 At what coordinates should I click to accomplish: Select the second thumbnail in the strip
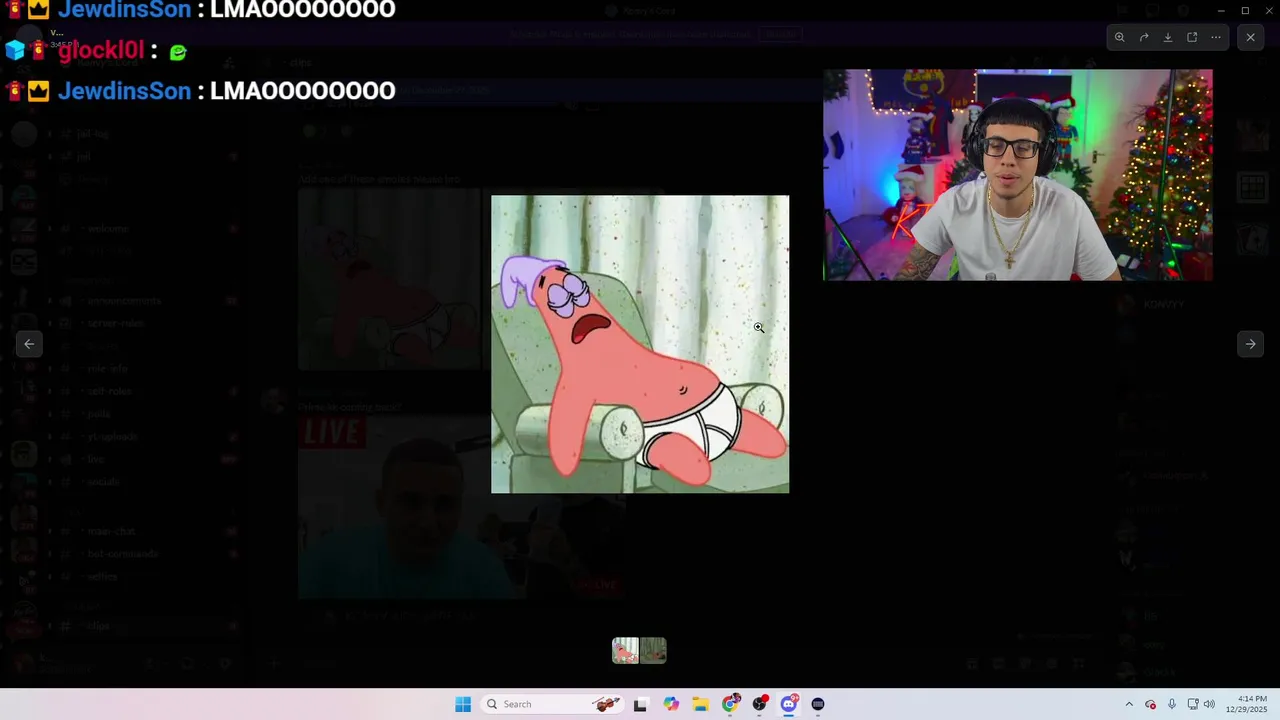[653, 651]
